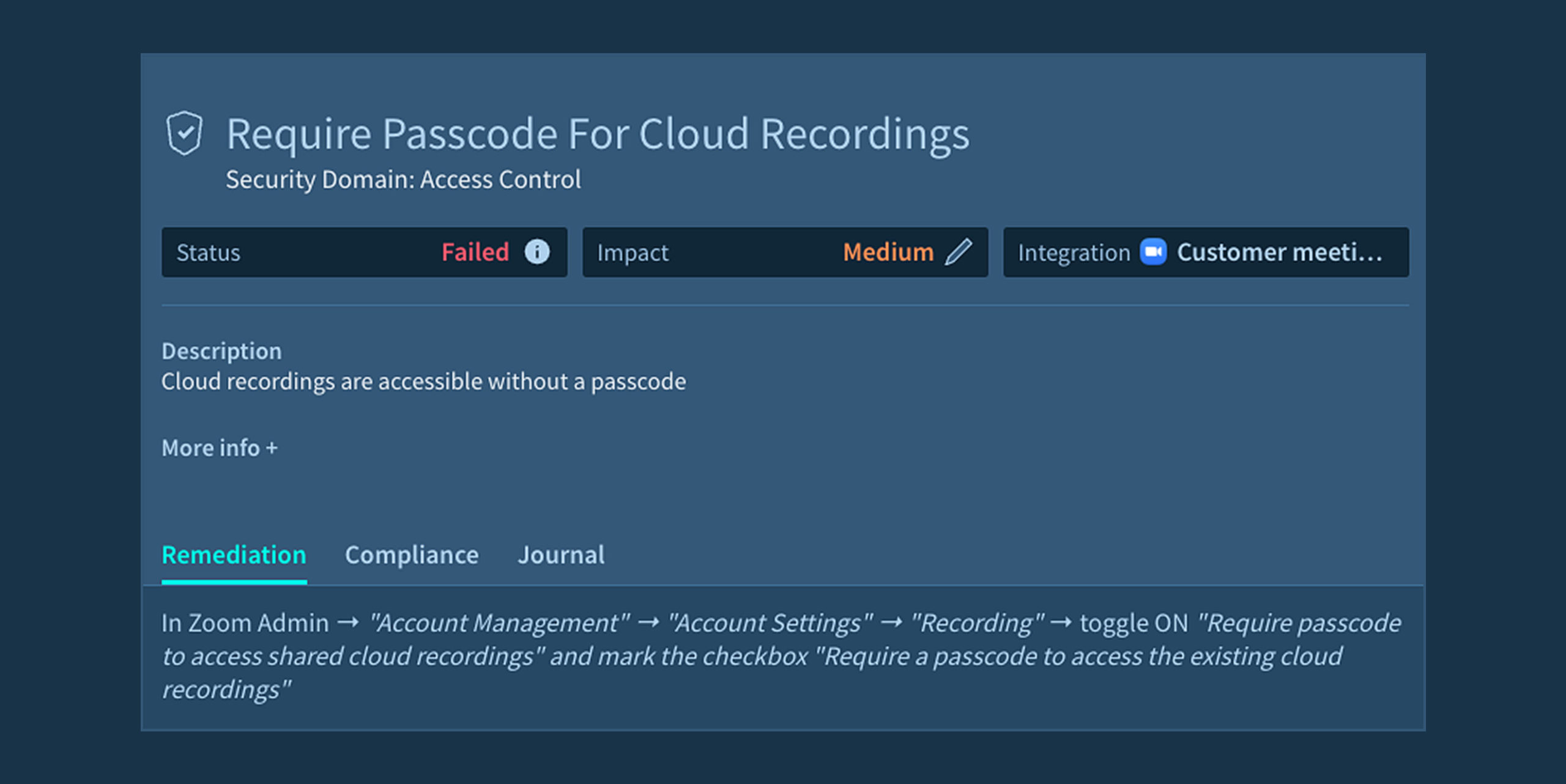Click "Account Settings" in the remediation steps

click(x=770, y=623)
